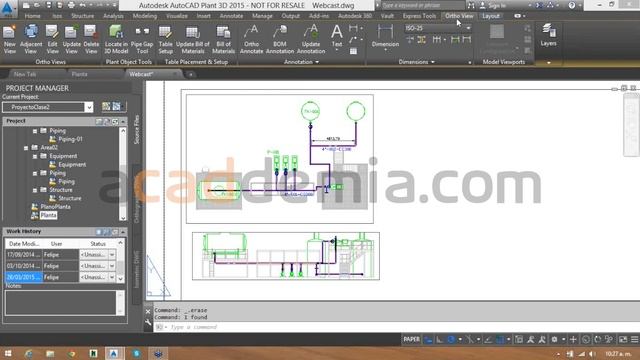
Task: Click the Delete View icon
Action: click(x=91, y=39)
